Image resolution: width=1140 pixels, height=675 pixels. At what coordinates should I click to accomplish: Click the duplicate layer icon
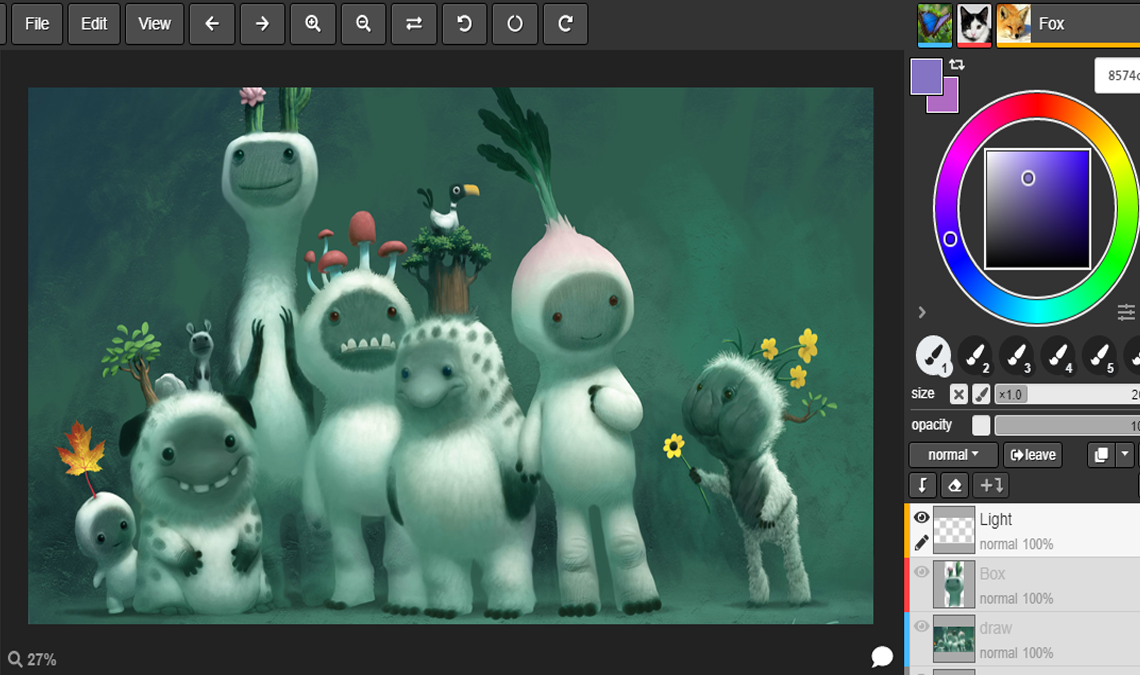pos(1101,455)
